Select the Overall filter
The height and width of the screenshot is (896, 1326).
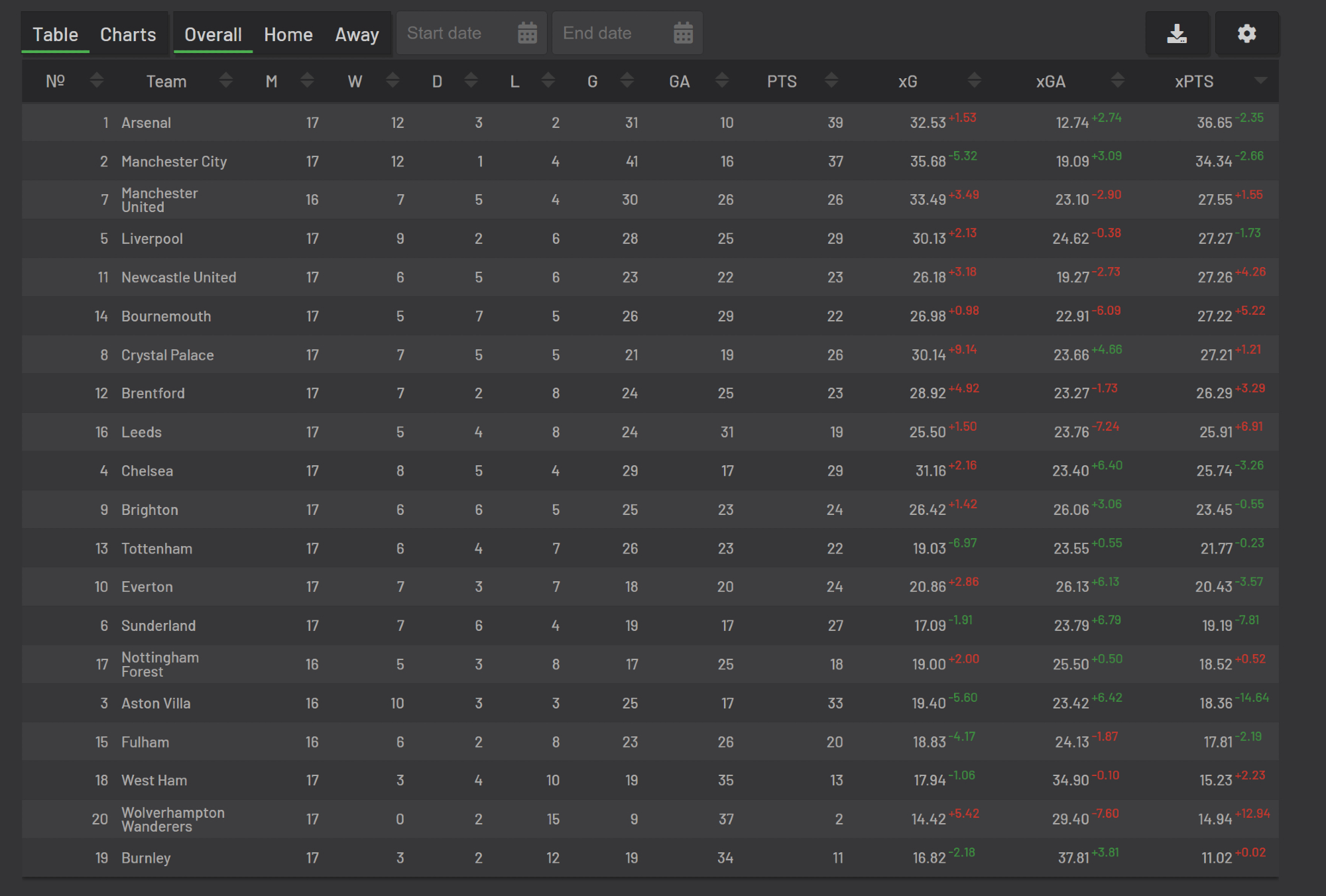[213, 34]
